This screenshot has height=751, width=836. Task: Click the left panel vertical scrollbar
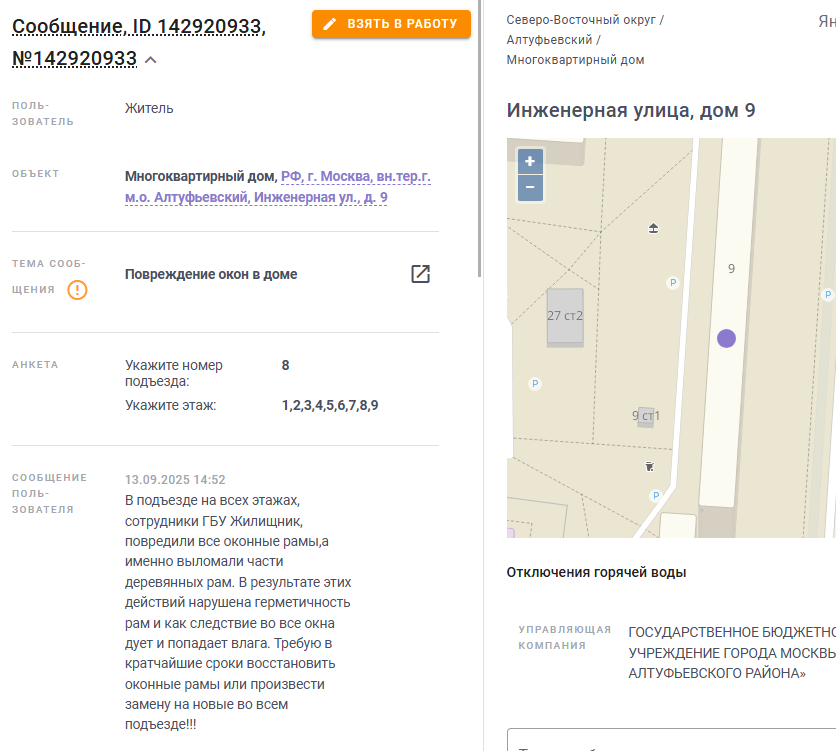click(479, 139)
